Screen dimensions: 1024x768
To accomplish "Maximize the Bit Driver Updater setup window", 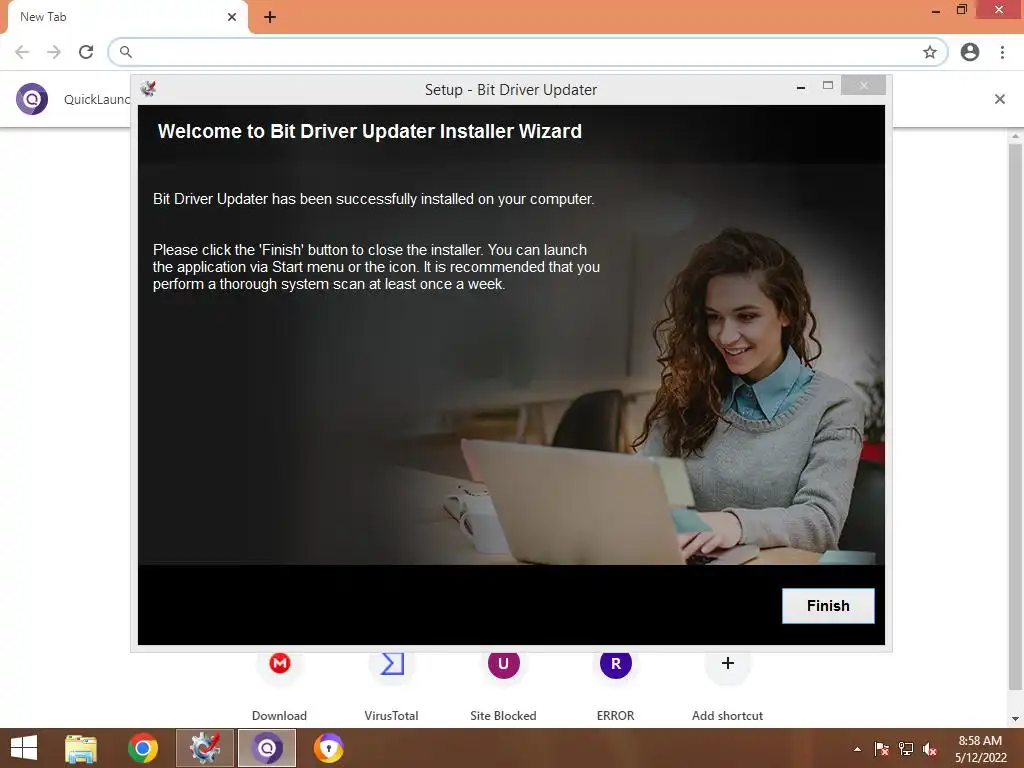I will click(x=827, y=86).
